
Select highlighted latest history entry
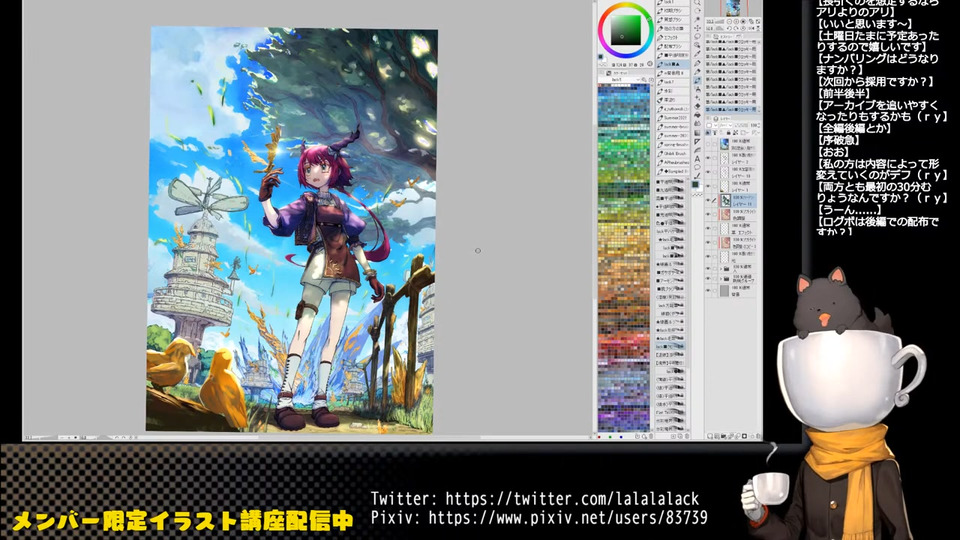[730, 110]
